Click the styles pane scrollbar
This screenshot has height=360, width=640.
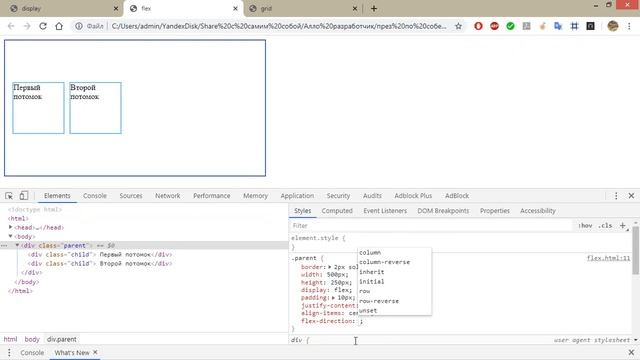coord(636,250)
